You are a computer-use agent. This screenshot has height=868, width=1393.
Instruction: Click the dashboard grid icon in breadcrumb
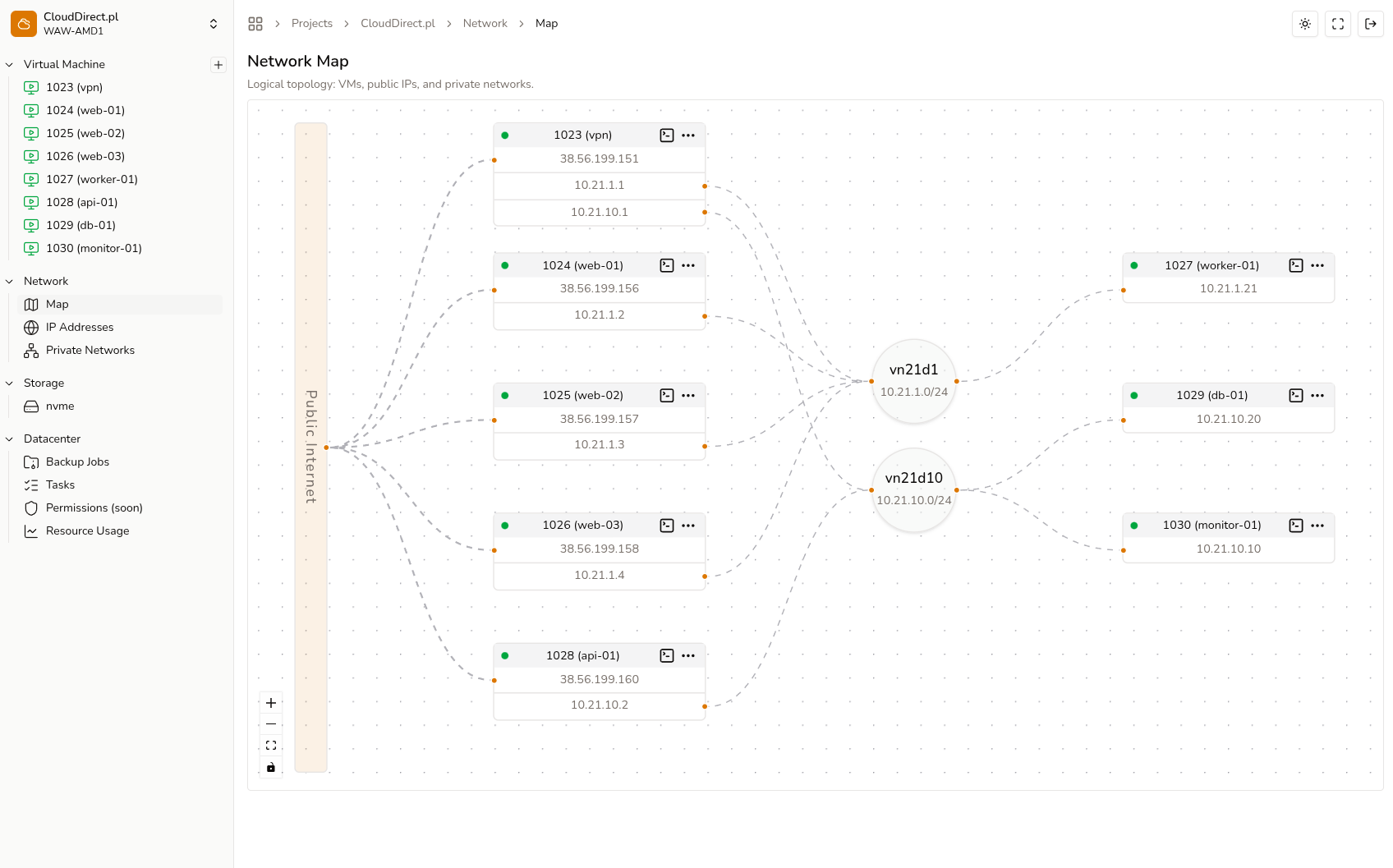pyautogui.click(x=255, y=24)
